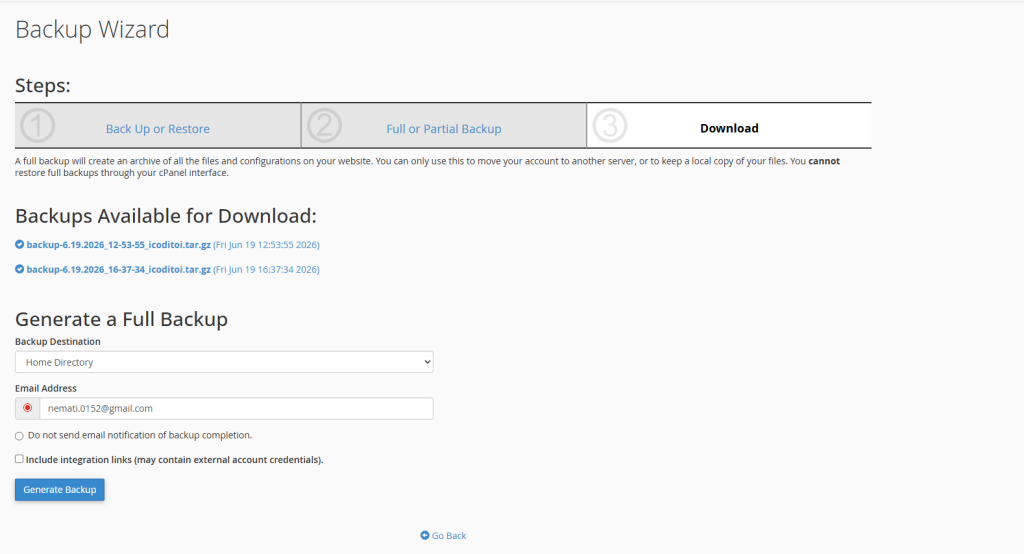Go to Full or Partial Backup step
Screen dimensions: 1024x554
point(444,129)
